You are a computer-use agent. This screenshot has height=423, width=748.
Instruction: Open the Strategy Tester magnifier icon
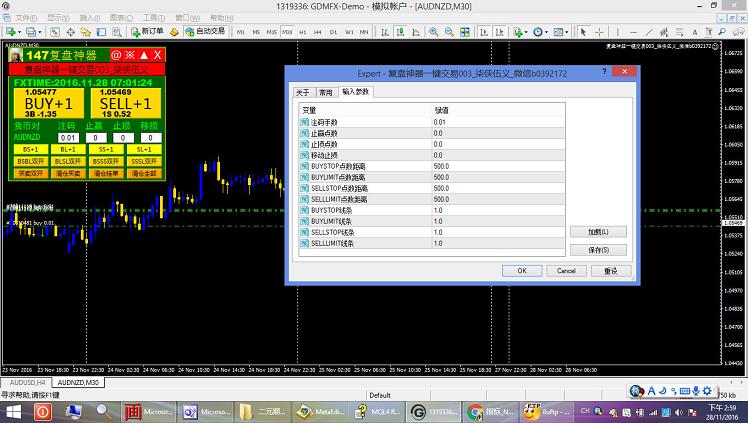pyautogui.click(x=117, y=32)
